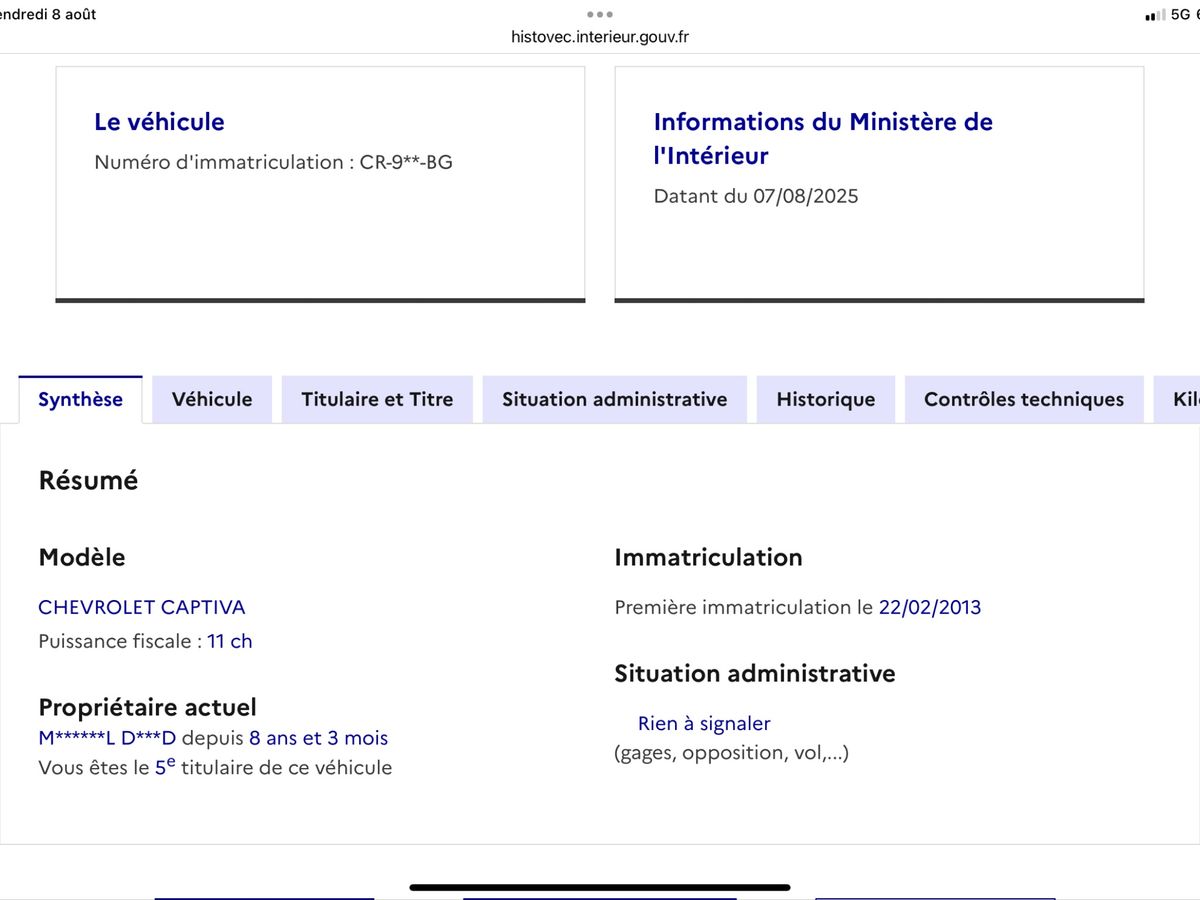Tap the three-dot multitasking icon at top
This screenshot has width=1200, height=900.
click(600, 15)
